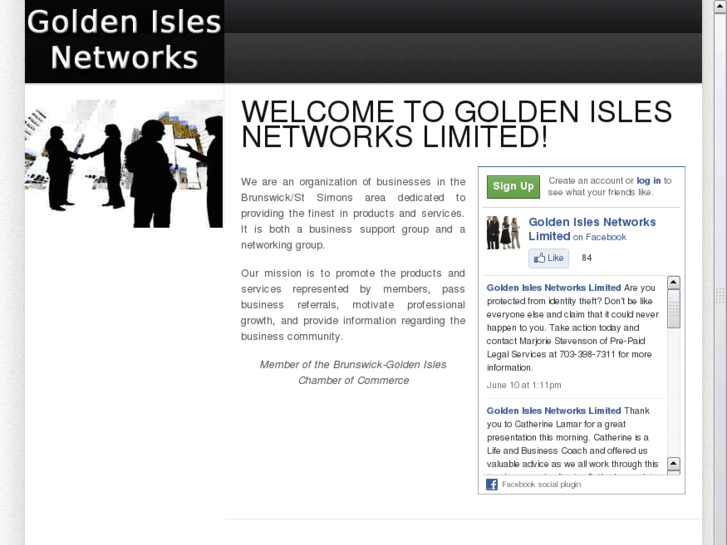The height and width of the screenshot is (545, 727).
Task: Click the 'June 10 at 1:11pm' timestamp
Action: (524, 385)
